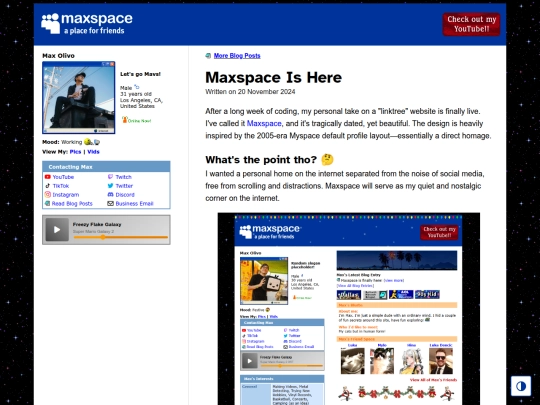Click the Contacting Max panel header
Screen dimensions: 540x405
tap(106, 167)
